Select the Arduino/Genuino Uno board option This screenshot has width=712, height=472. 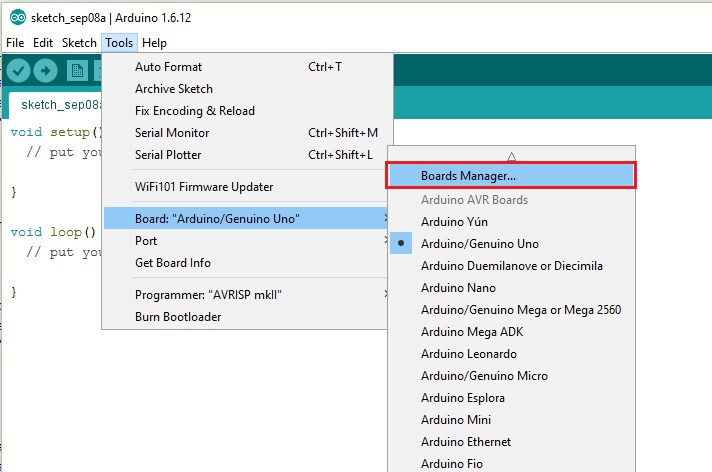[511, 243]
